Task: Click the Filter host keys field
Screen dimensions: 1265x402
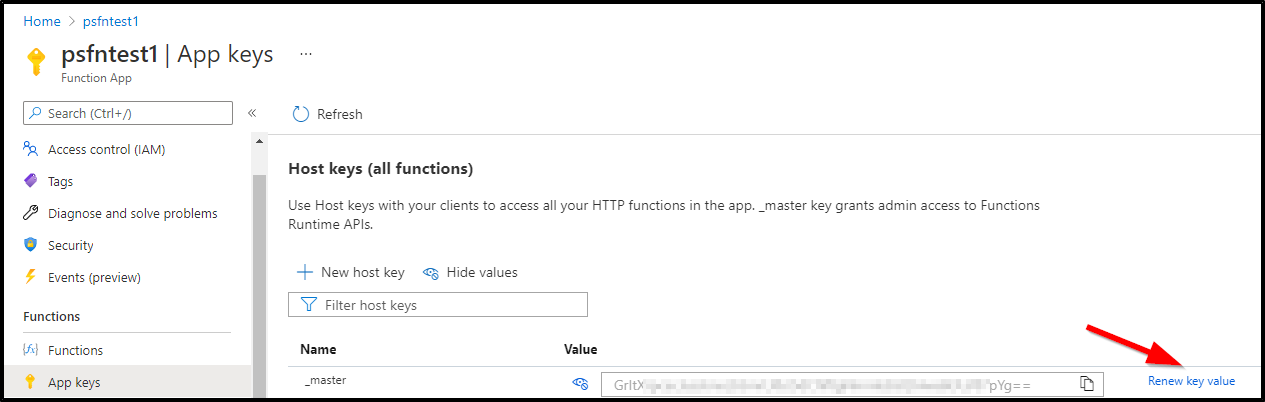Action: pyautogui.click(x=438, y=305)
